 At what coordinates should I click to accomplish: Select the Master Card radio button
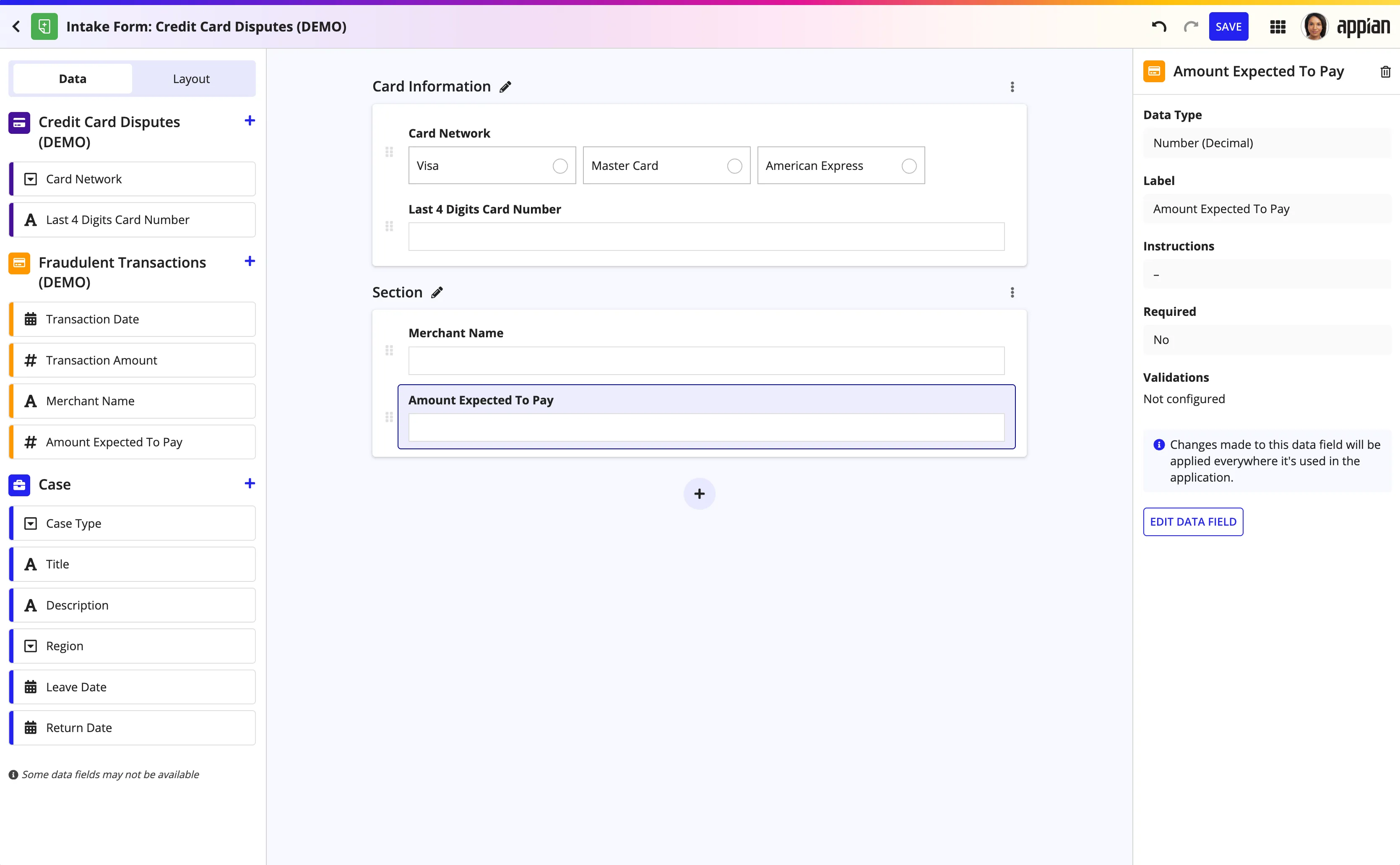click(x=735, y=165)
